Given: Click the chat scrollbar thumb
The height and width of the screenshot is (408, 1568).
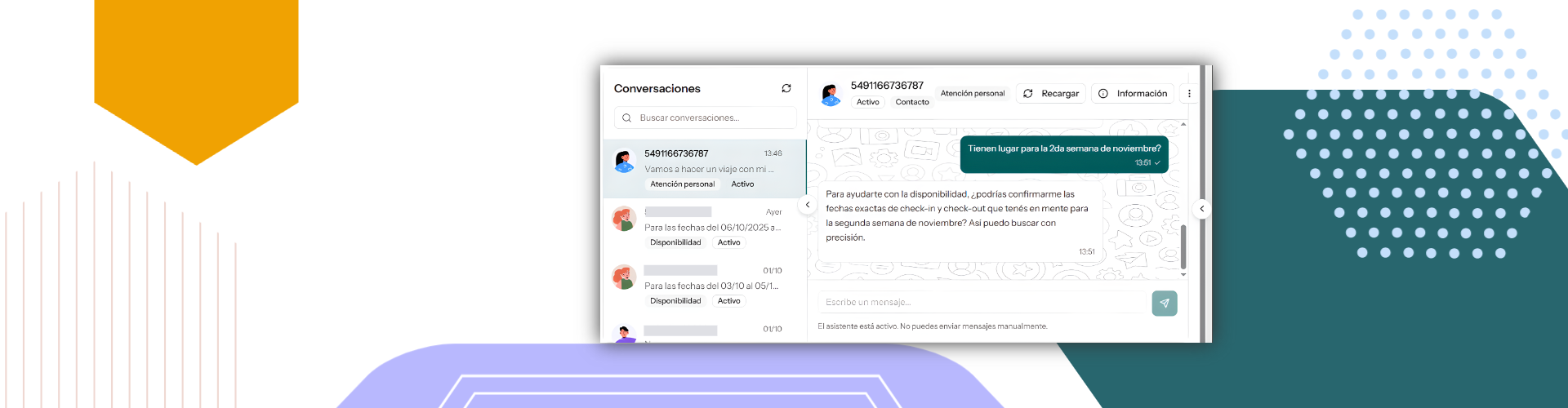Looking at the screenshot, I should click(1183, 246).
